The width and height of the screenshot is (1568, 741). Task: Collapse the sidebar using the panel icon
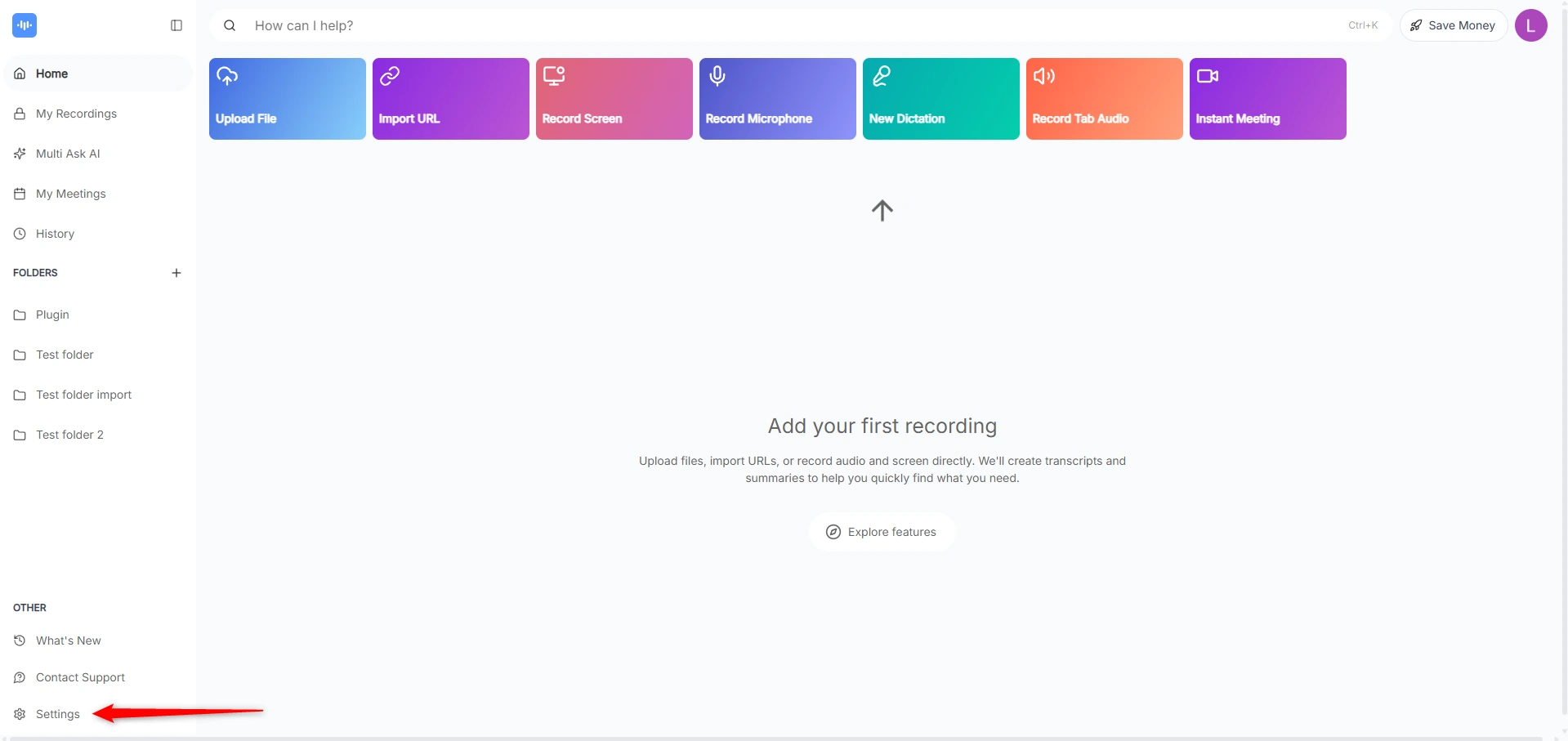[x=176, y=25]
